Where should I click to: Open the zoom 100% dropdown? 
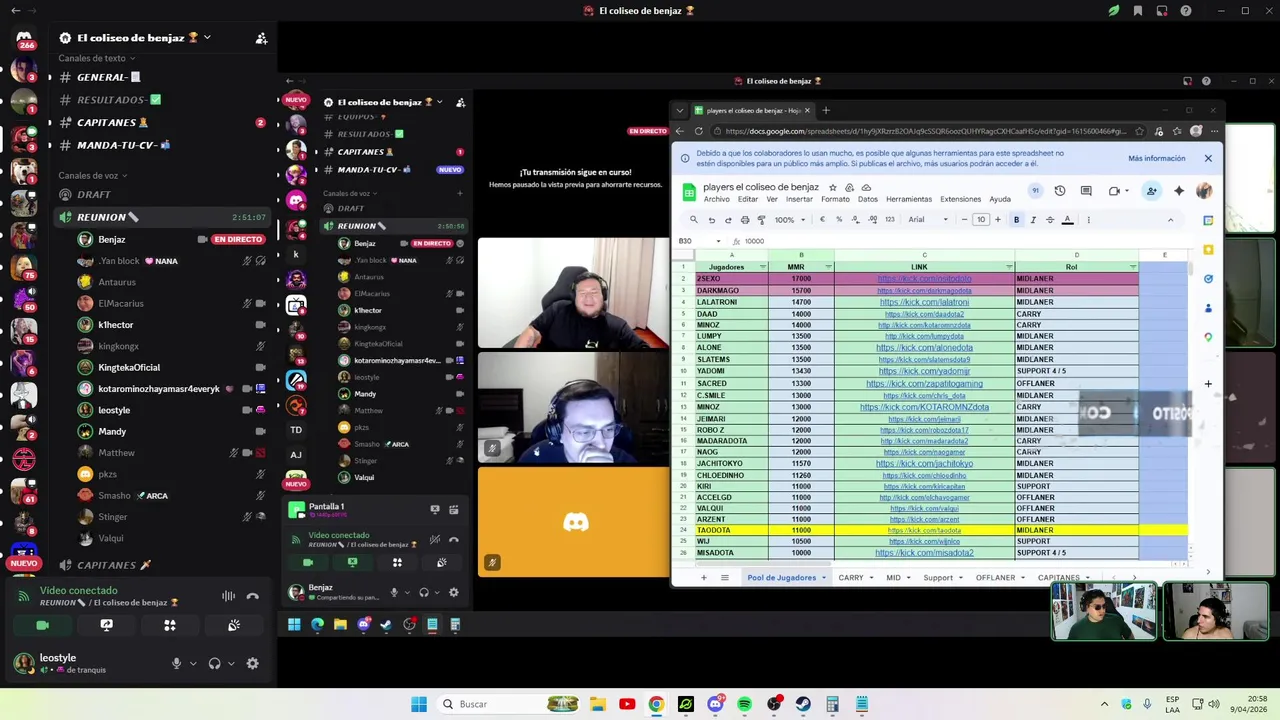coord(788,220)
